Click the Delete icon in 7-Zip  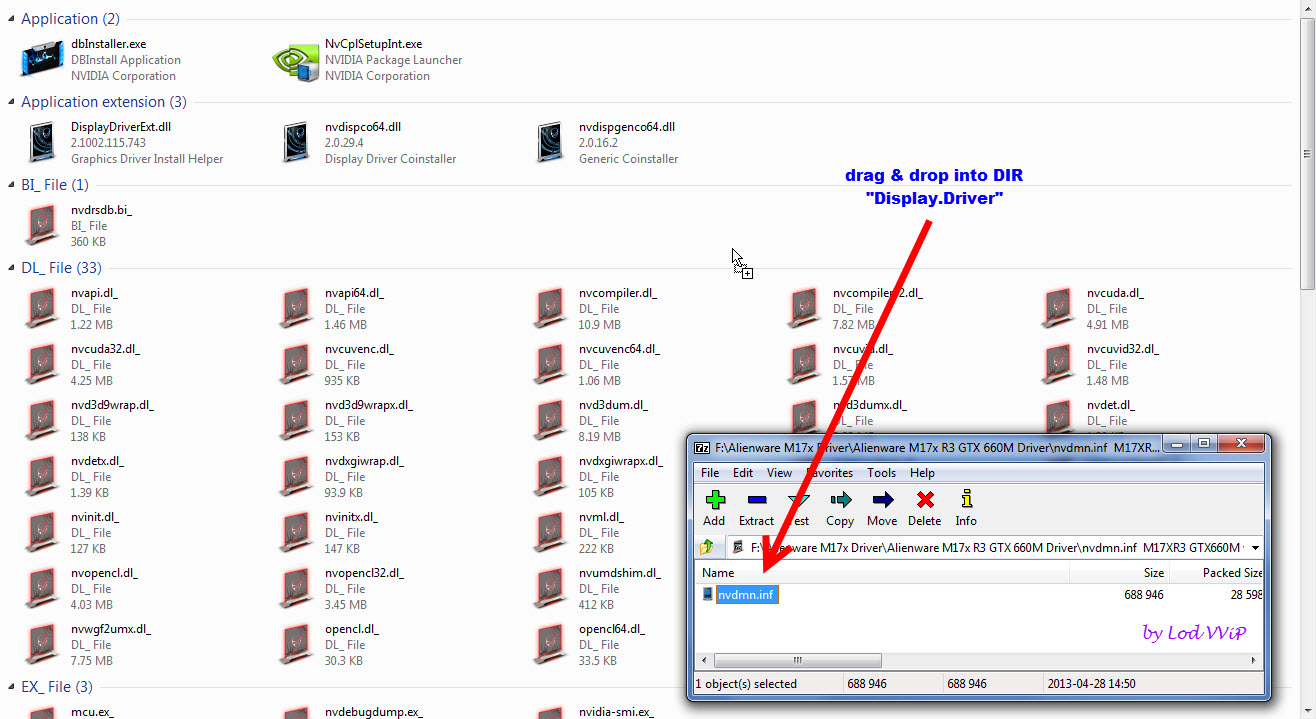[924, 507]
